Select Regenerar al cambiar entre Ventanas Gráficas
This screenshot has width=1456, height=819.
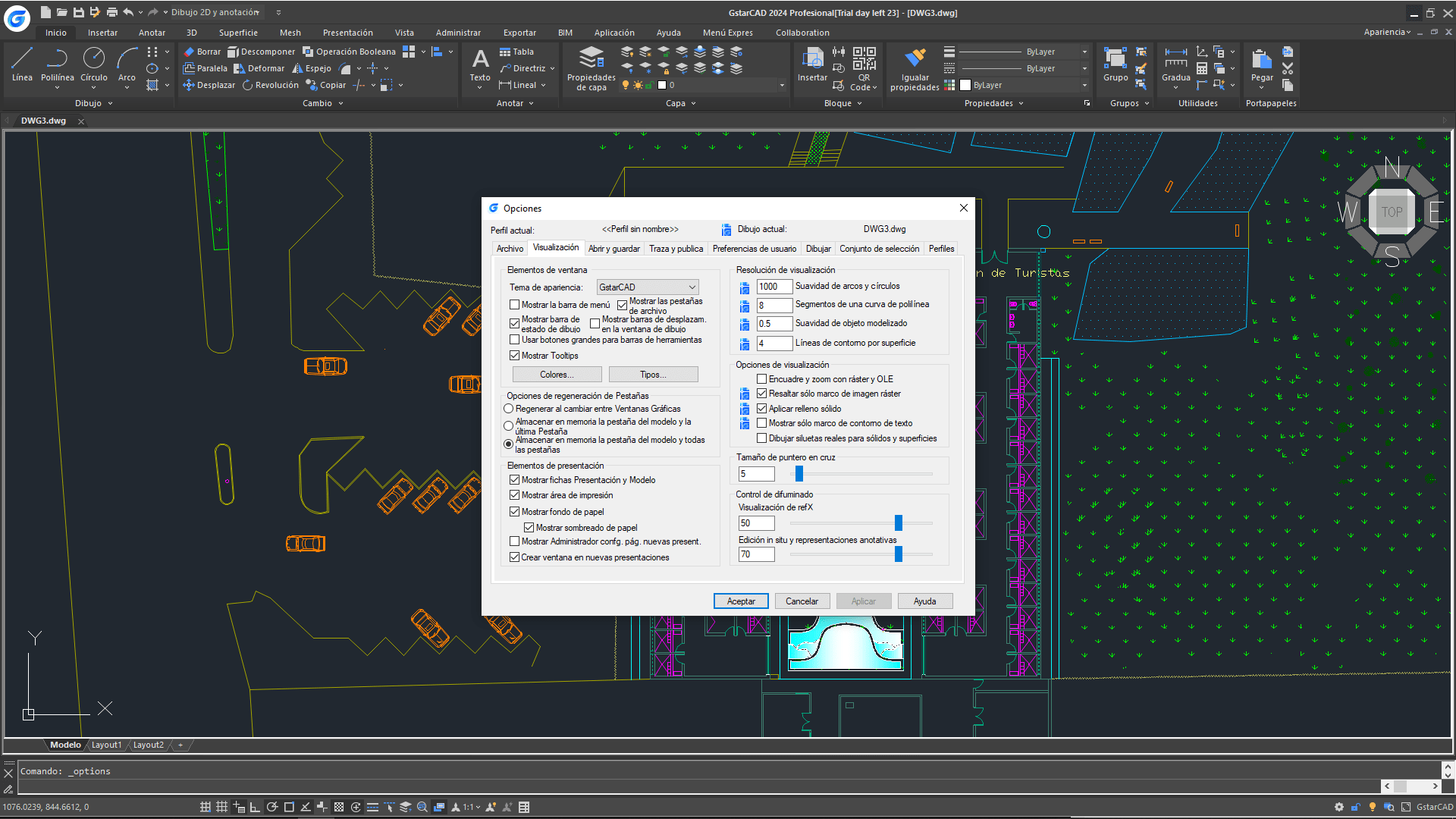coord(509,409)
